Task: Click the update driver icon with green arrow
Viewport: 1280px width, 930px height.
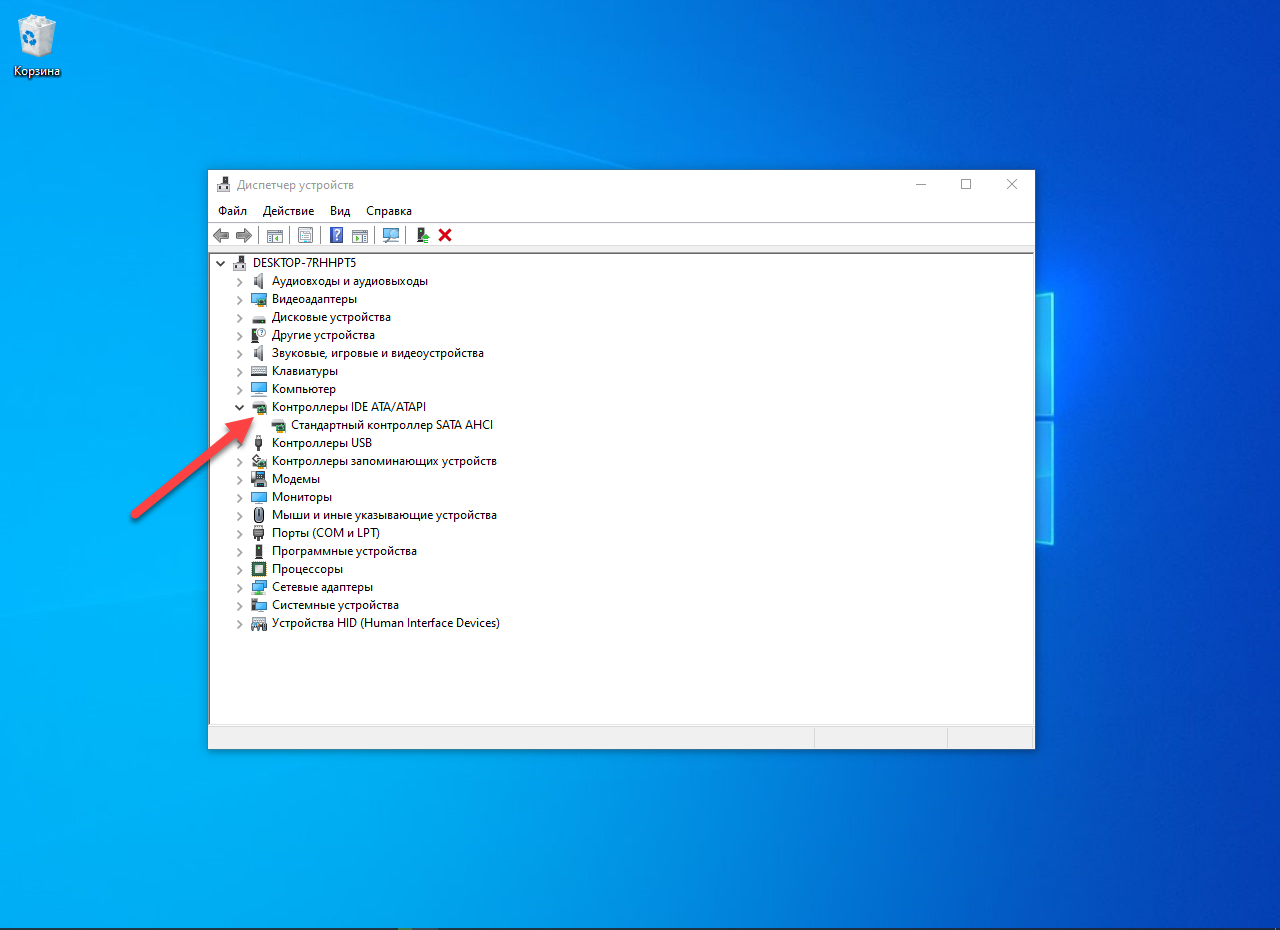Action: pyautogui.click(x=423, y=235)
